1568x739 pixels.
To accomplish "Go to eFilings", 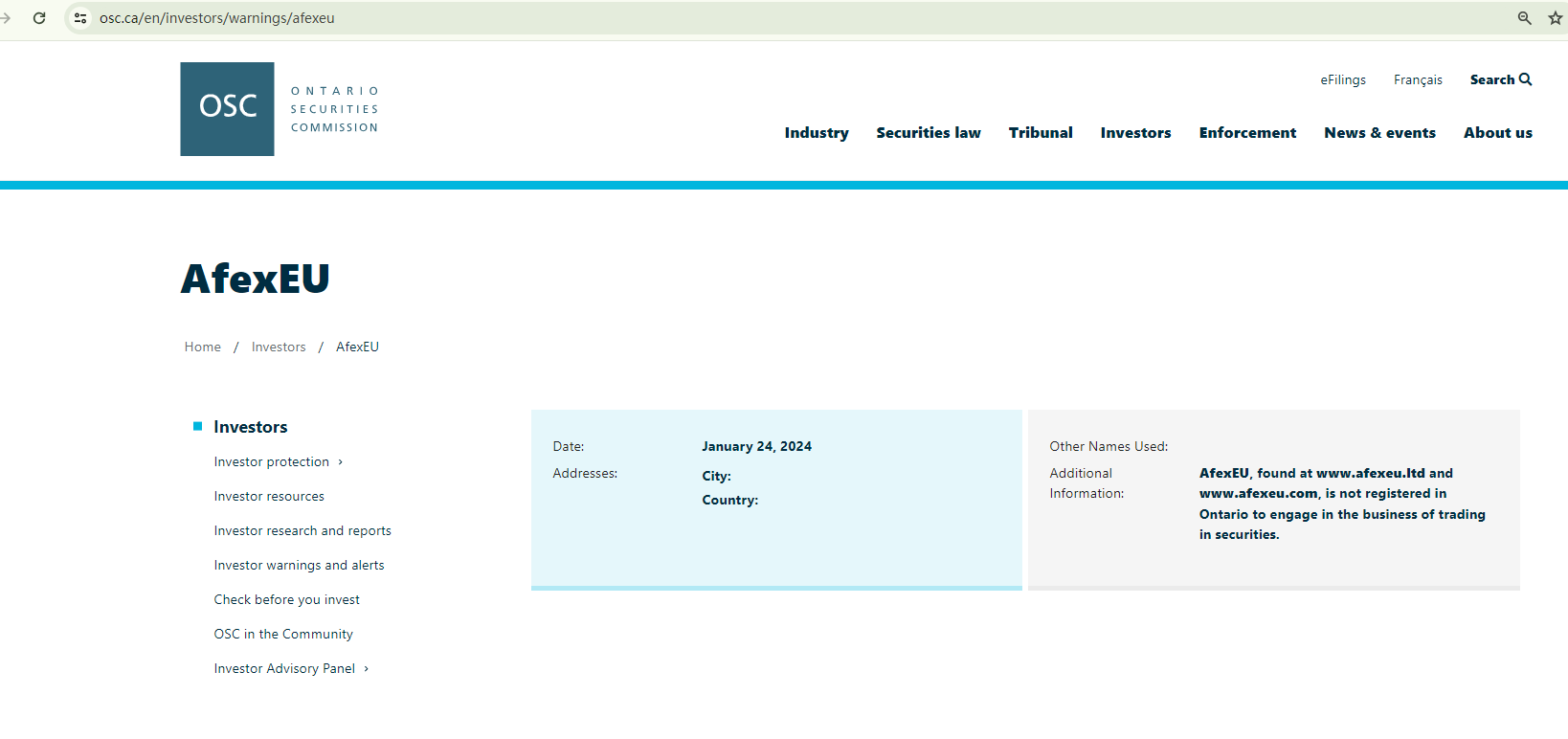I will point(1342,79).
